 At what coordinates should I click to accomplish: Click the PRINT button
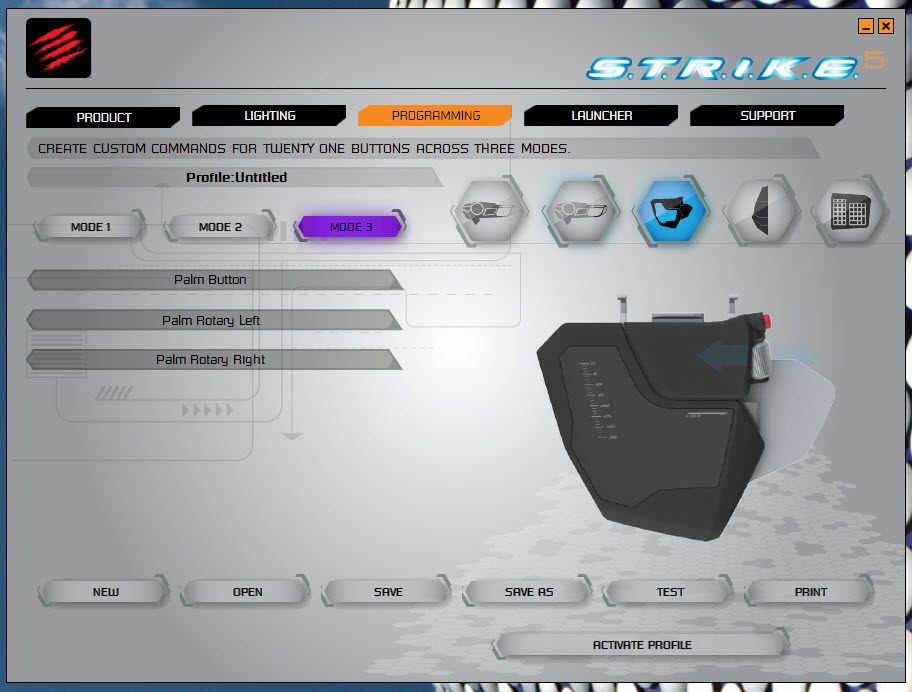click(x=811, y=592)
